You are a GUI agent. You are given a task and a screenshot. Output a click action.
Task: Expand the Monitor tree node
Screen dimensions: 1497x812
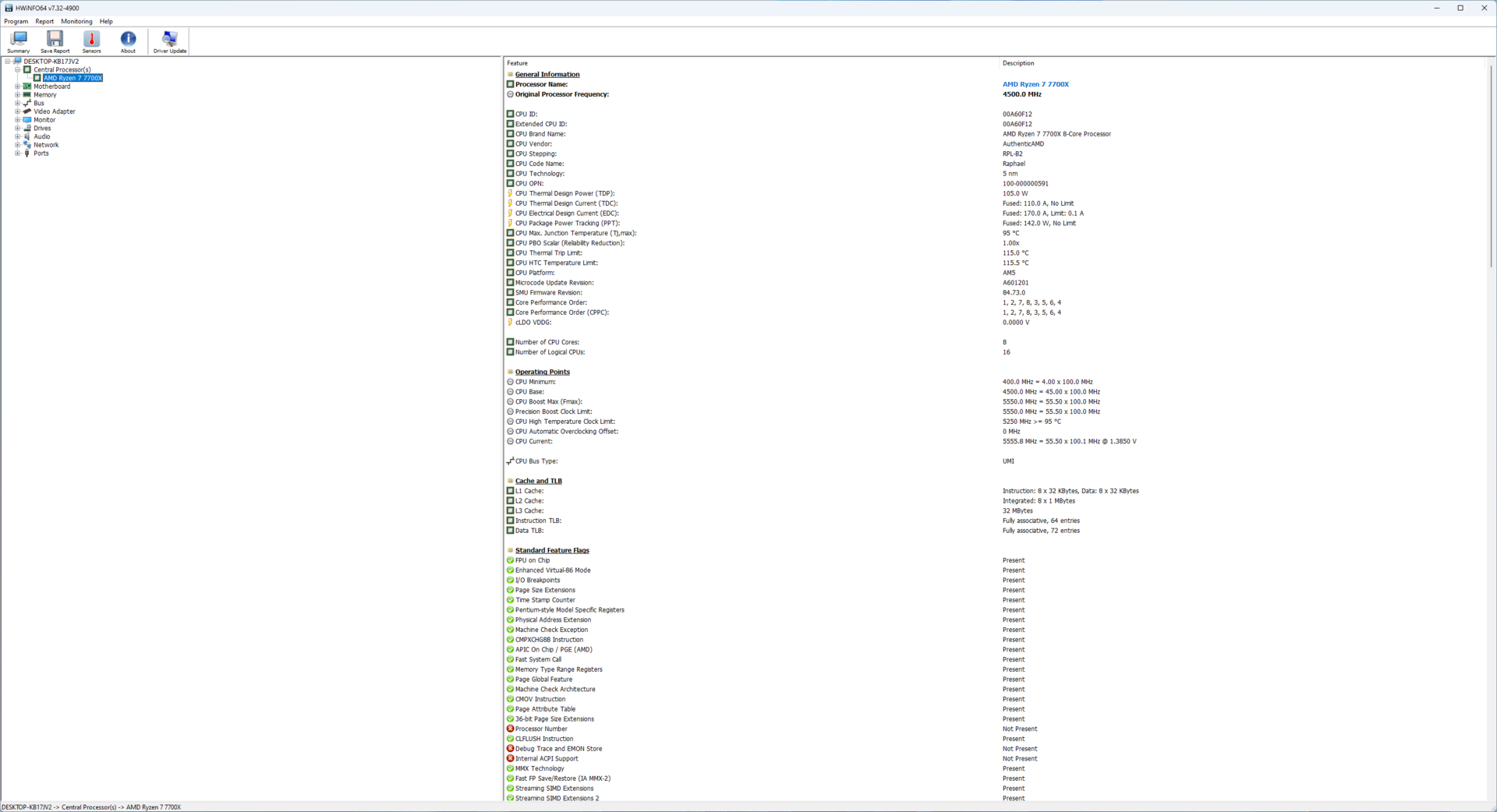coord(17,120)
